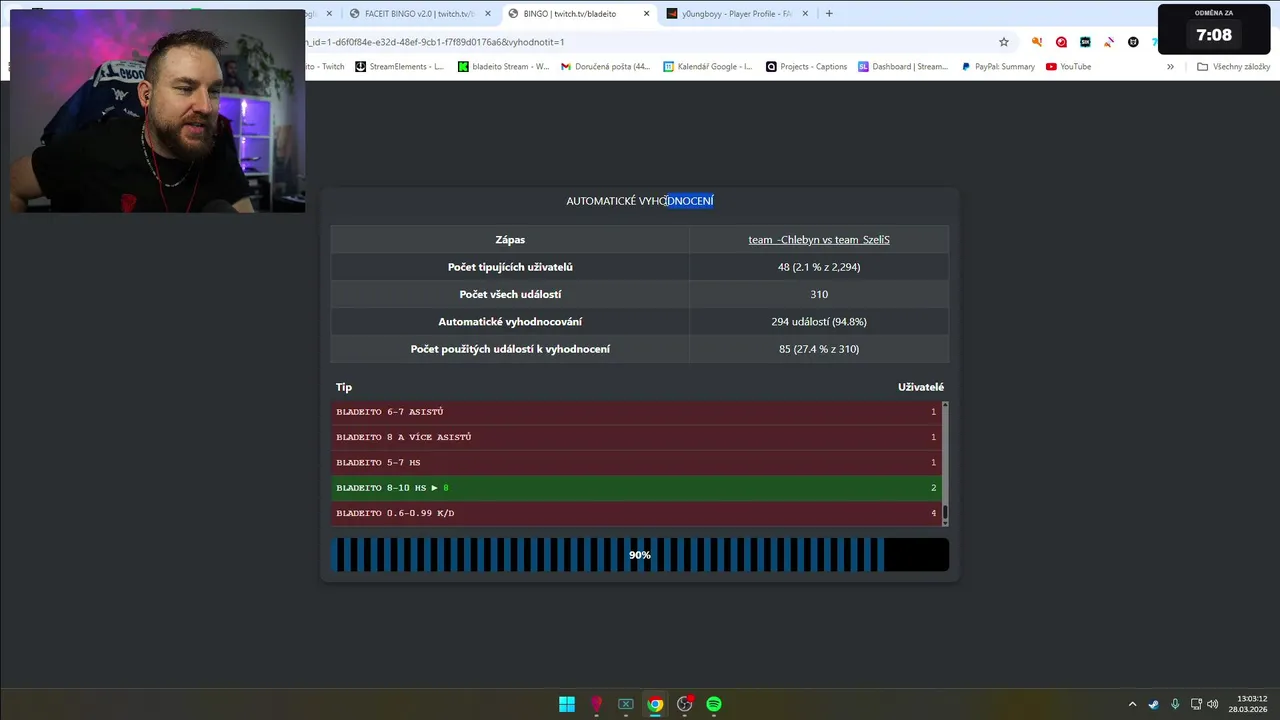Click the 90% evaluation progress bar
This screenshot has width=1280, height=720.
point(640,555)
